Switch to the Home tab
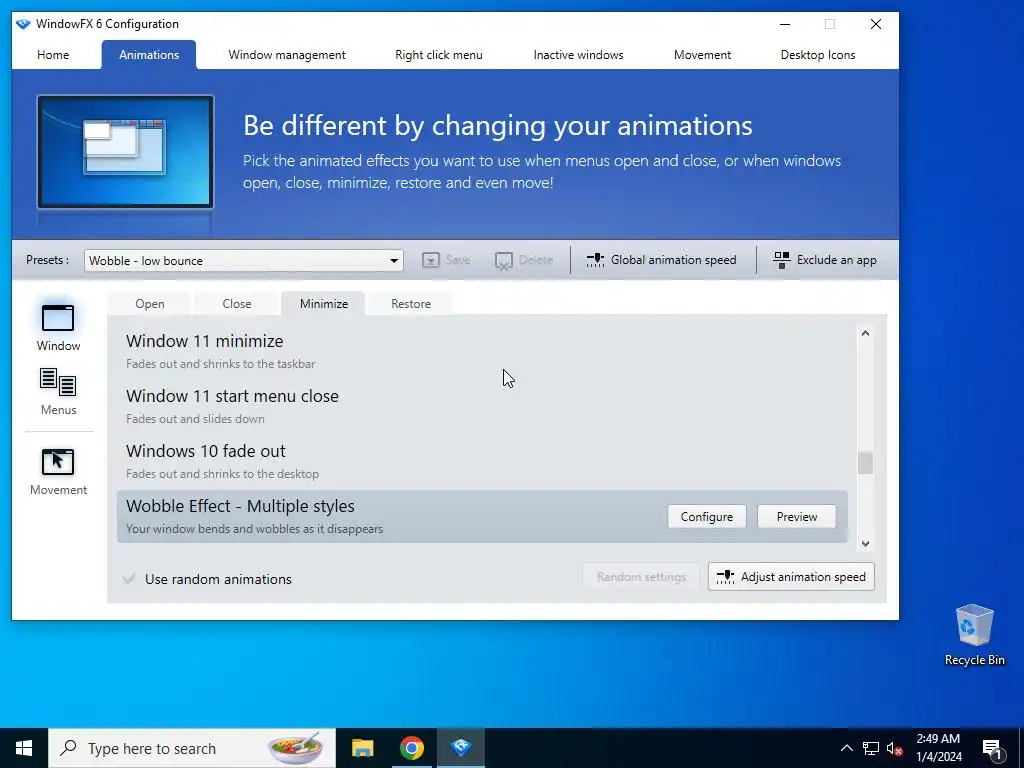This screenshot has width=1024, height=768. pyautogui.click(x=53, y=55)
